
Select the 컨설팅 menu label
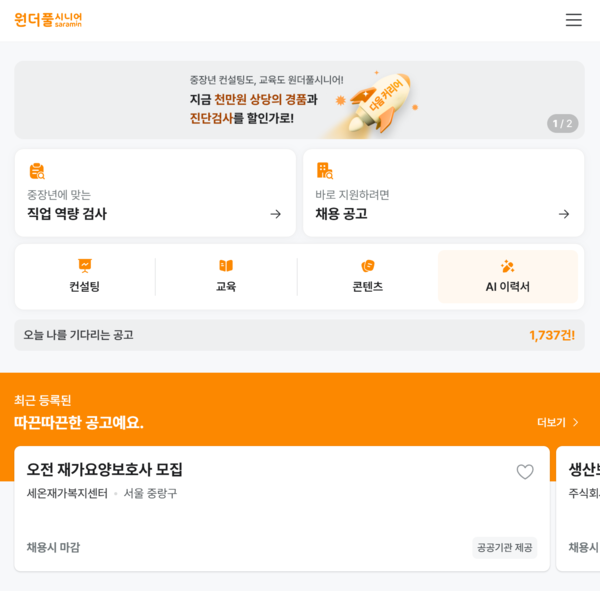coord(85,286)
